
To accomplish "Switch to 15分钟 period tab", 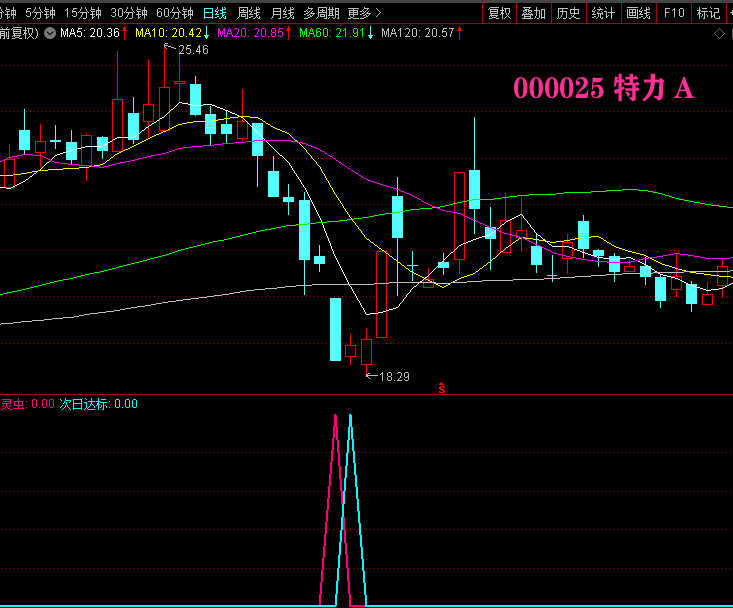I will tap(83, 13).
